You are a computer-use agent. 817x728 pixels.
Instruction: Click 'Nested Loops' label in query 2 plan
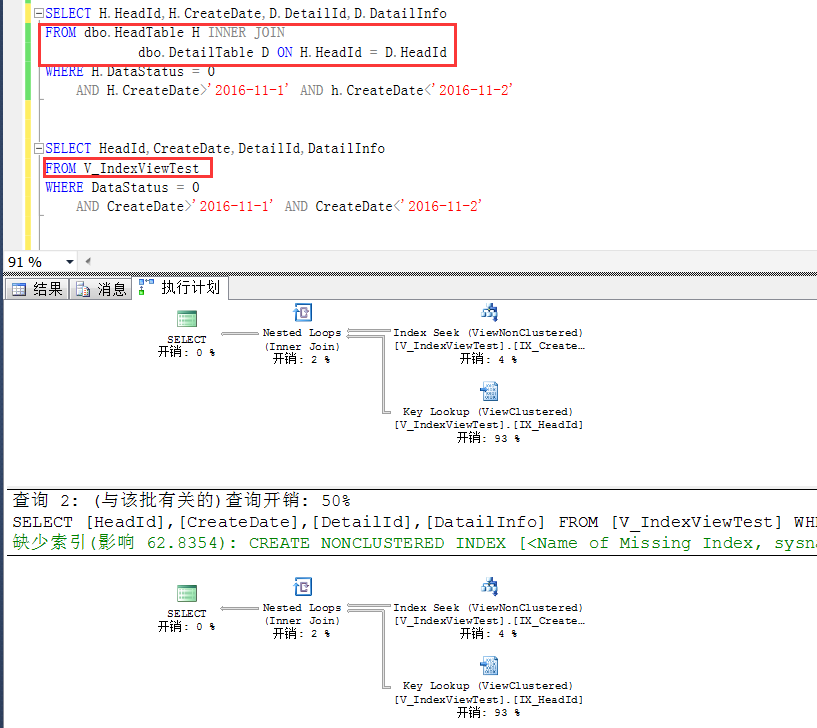click(x=302, y=608)
